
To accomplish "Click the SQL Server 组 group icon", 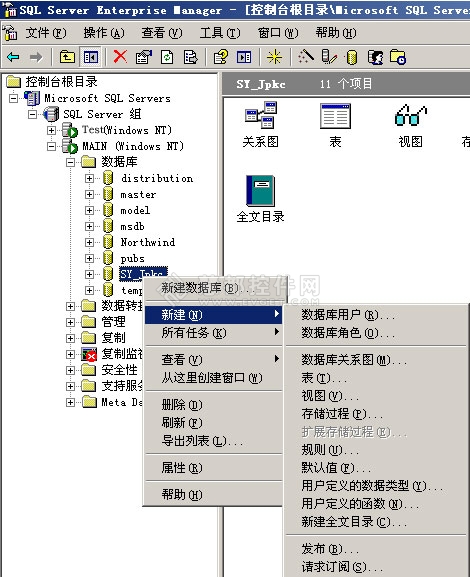I will pyautogui.click(x=51, y=114).
